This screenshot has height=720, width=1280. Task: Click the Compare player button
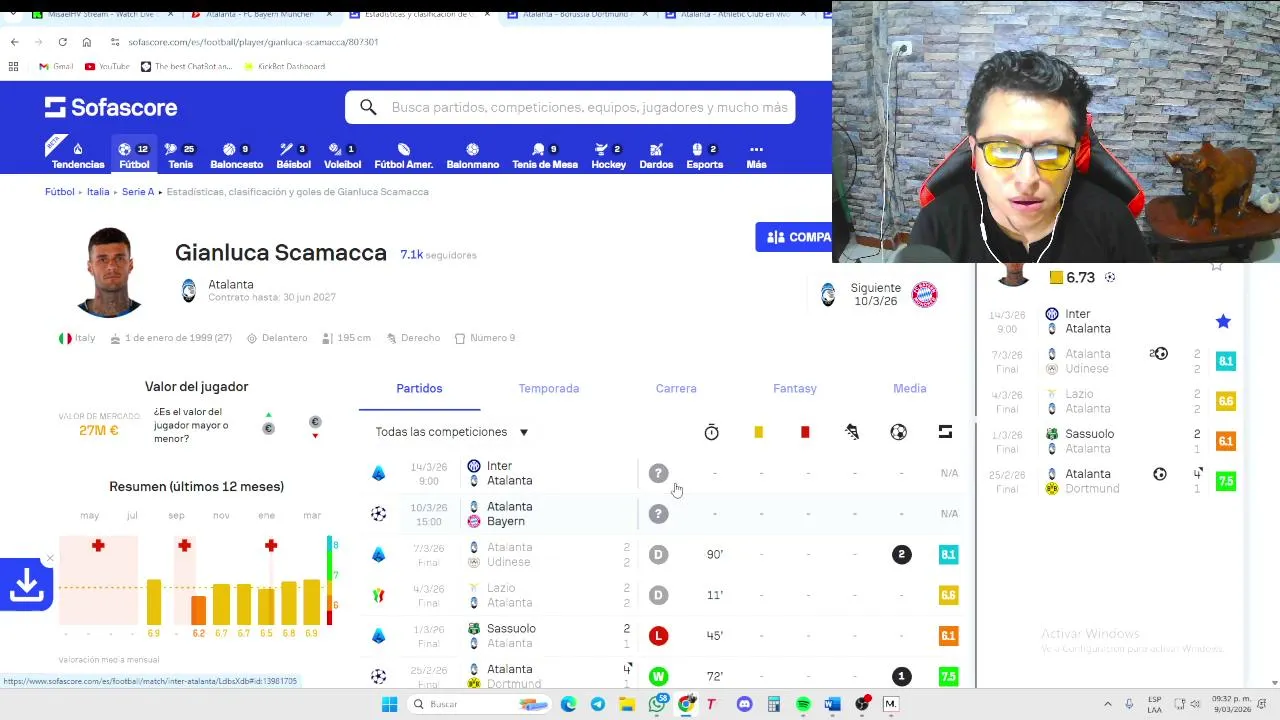pyautogui.click(x=794, y=237)
